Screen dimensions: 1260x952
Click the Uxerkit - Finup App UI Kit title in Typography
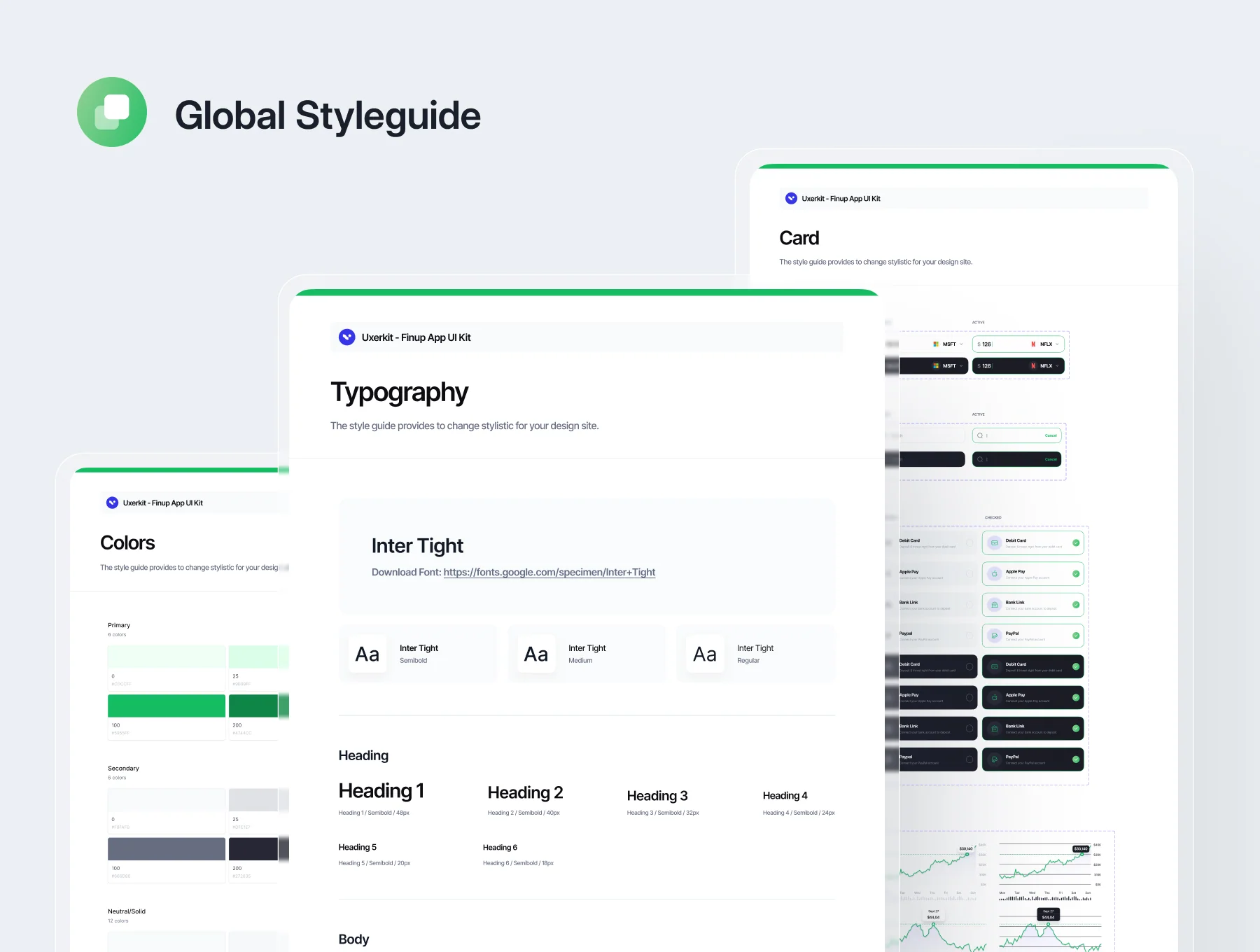[416, 337]
